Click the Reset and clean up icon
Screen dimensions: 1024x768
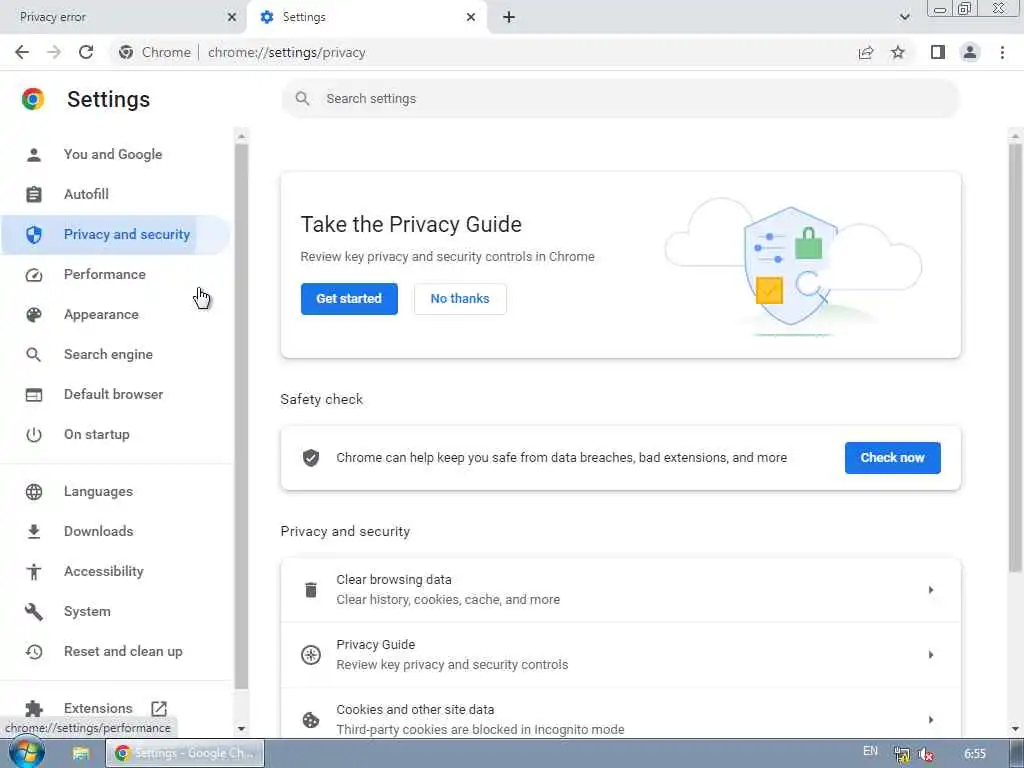click(34, 651)
